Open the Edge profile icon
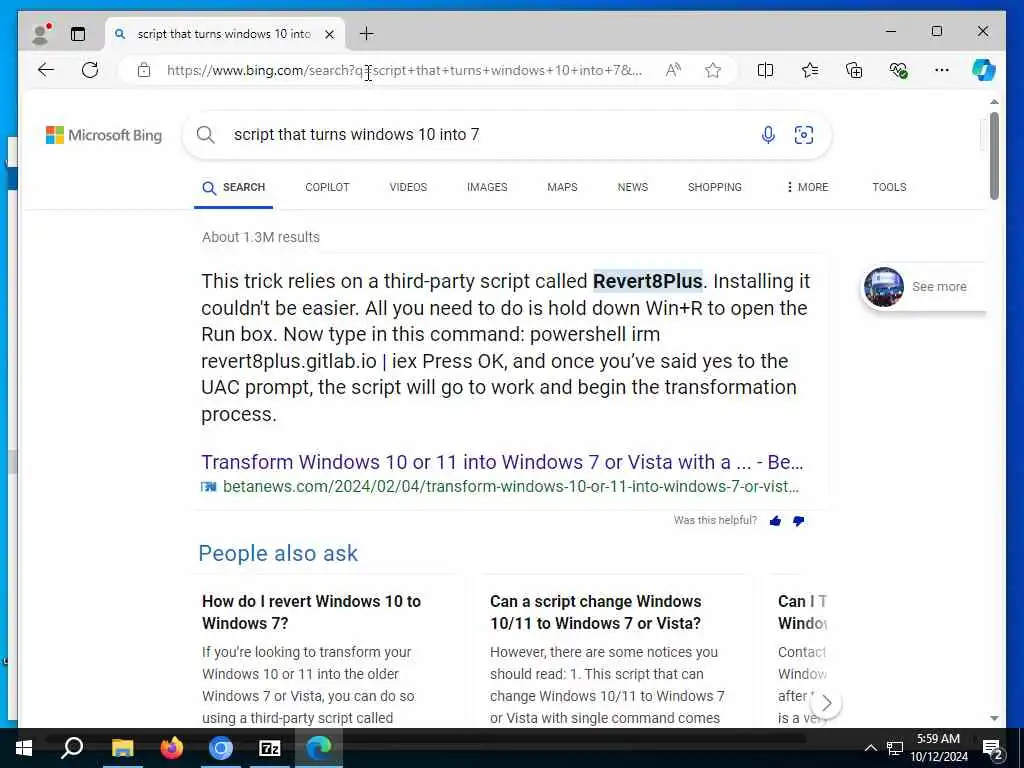 (x=41, y=34)
